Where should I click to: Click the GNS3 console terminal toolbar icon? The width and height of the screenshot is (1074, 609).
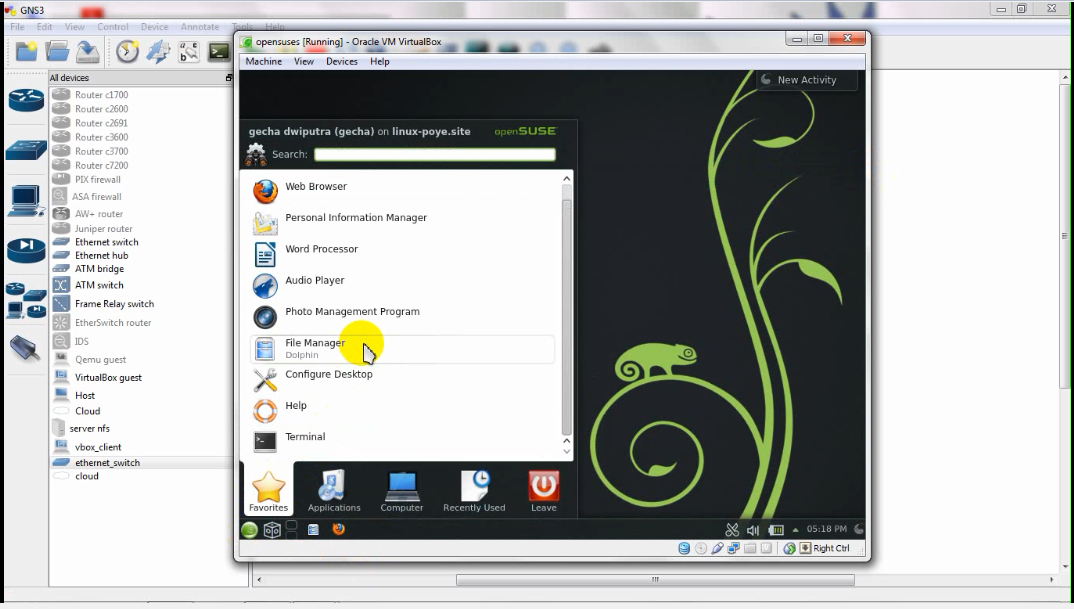[x=219, y=51]
